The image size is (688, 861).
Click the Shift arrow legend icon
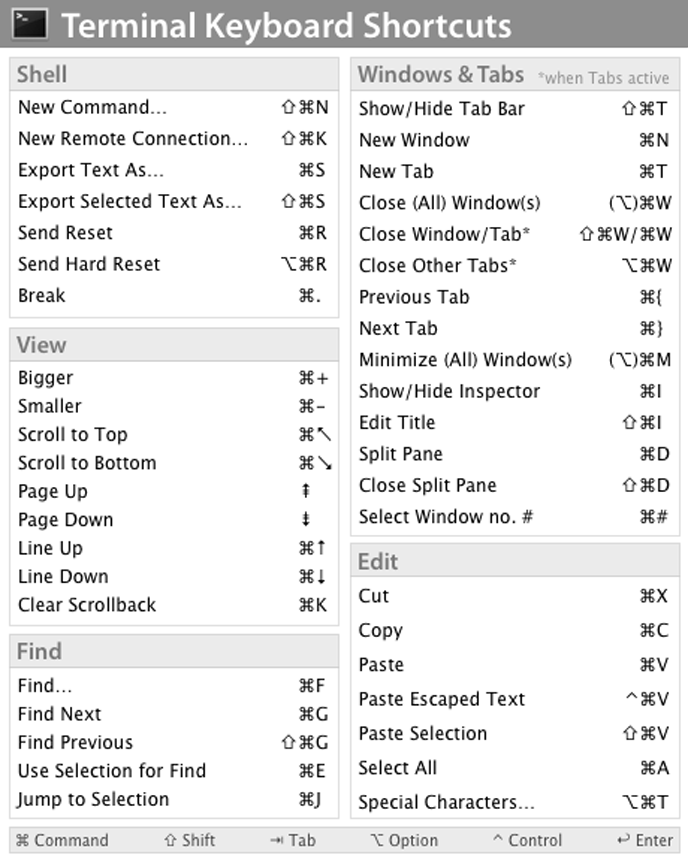pos(171,841)
